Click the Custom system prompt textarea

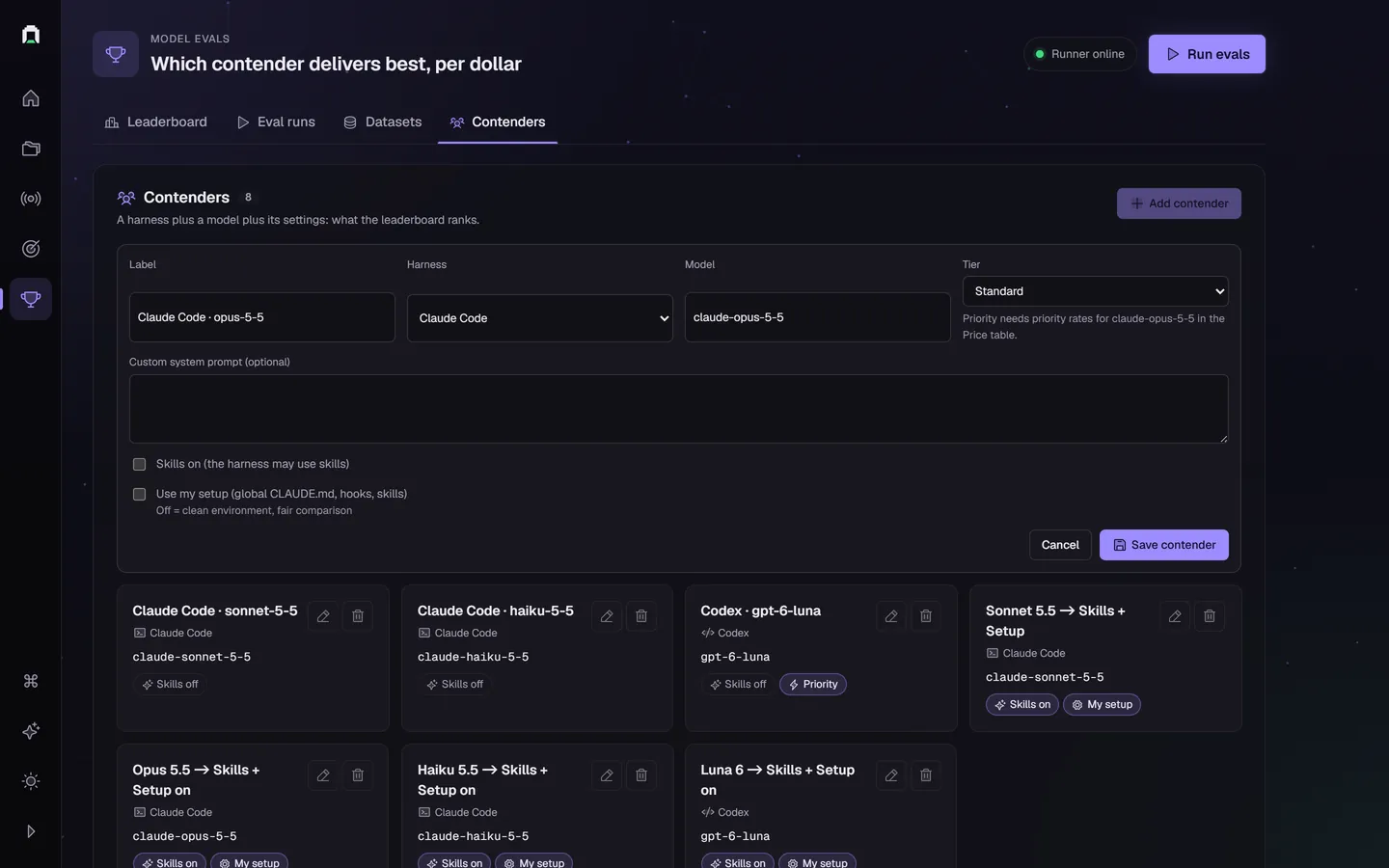tap(679, 409)
